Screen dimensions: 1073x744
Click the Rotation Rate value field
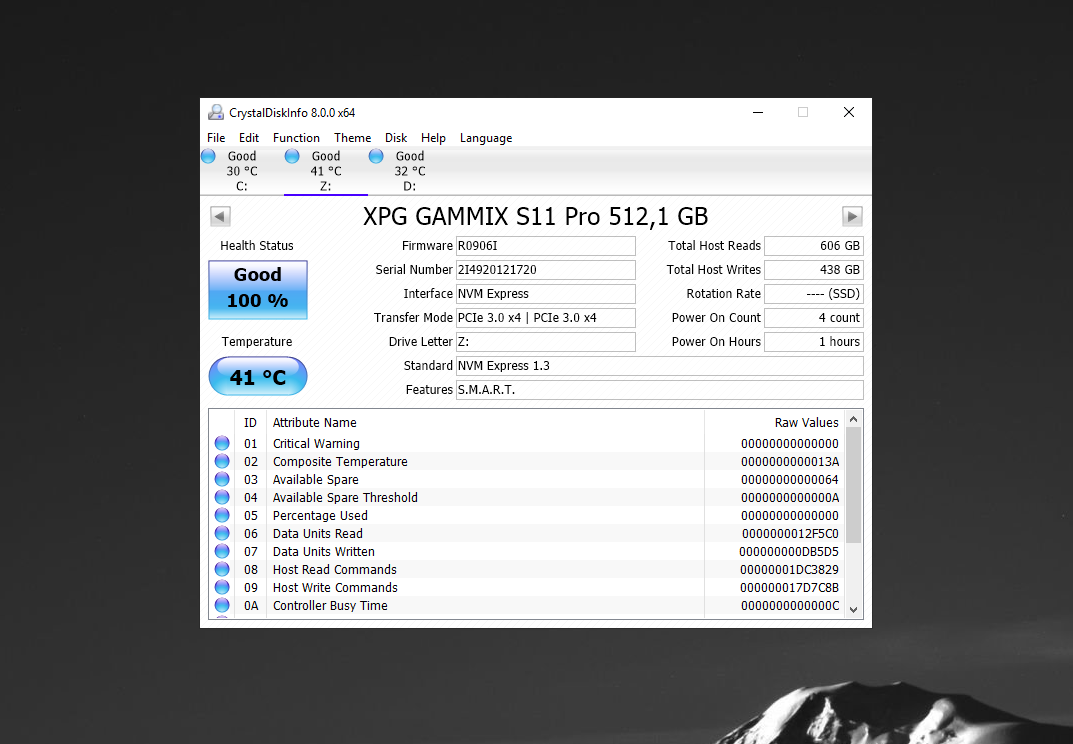click(814, 294)
